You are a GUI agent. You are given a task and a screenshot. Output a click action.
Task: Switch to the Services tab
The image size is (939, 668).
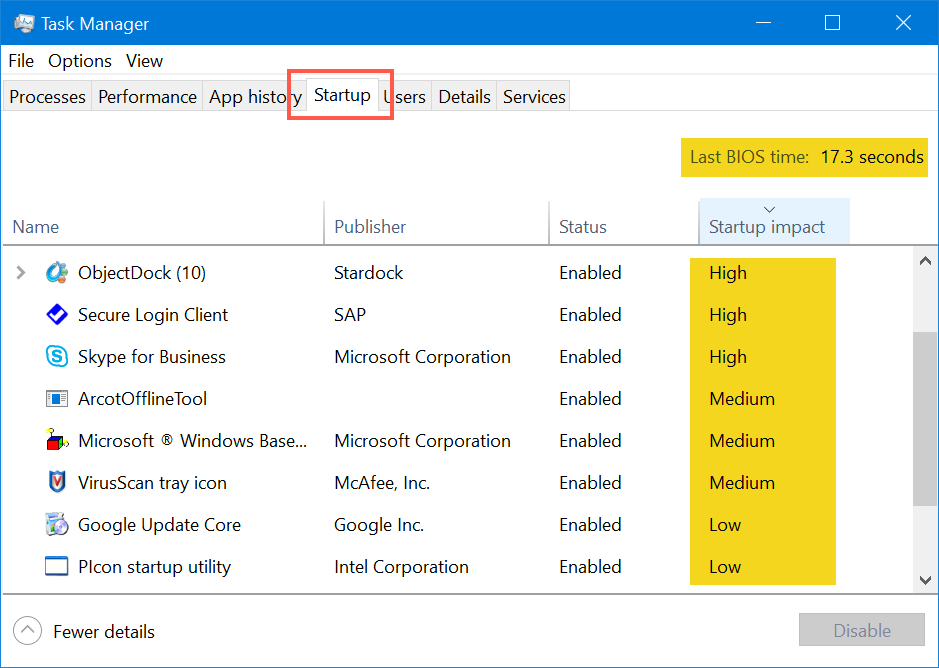coord(533,96)
